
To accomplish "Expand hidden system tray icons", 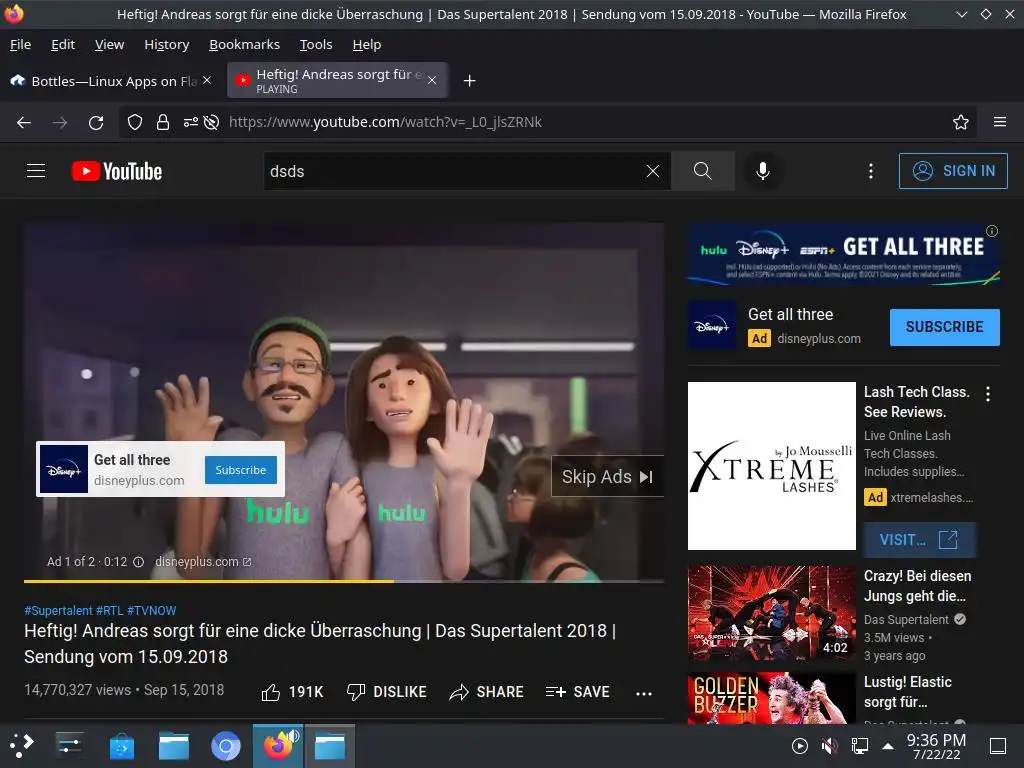I will (888, 746).
